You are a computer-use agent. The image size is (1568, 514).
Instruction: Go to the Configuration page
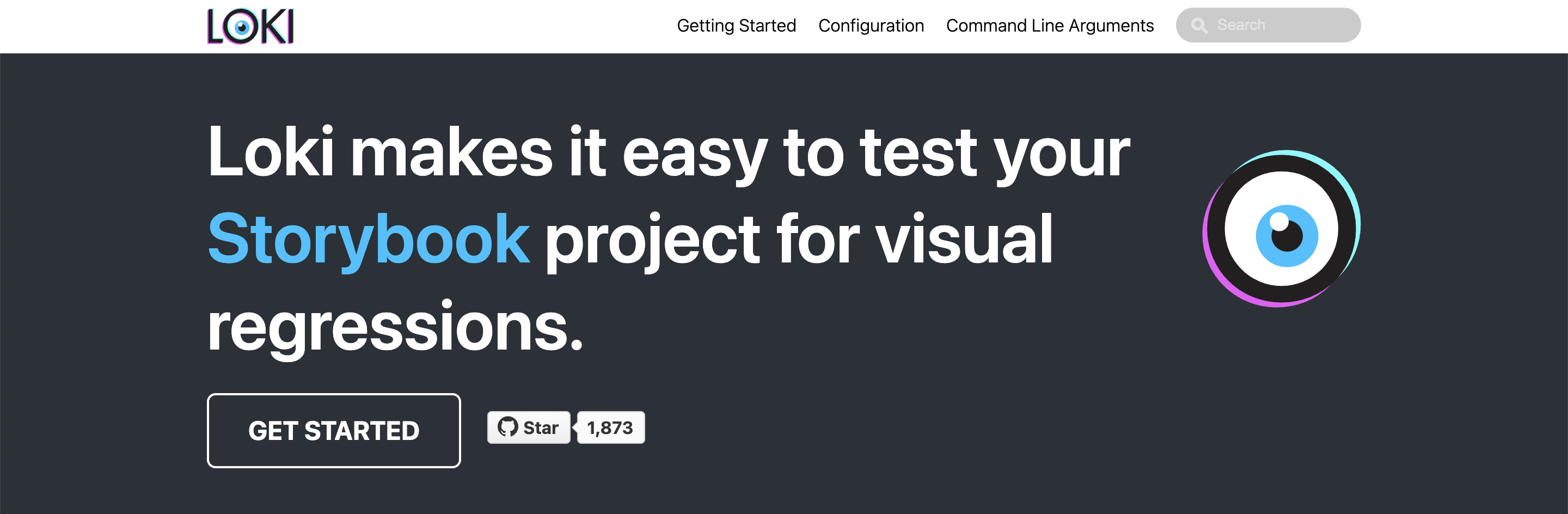(871, 26)
